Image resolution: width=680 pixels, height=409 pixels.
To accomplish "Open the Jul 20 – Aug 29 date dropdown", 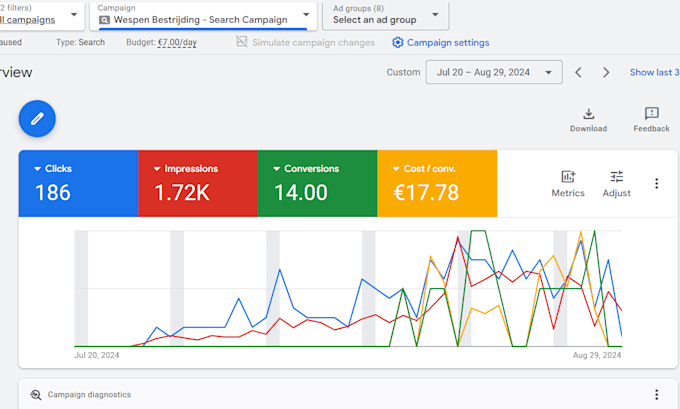I will pyautogui.click(x=494, y=72).
